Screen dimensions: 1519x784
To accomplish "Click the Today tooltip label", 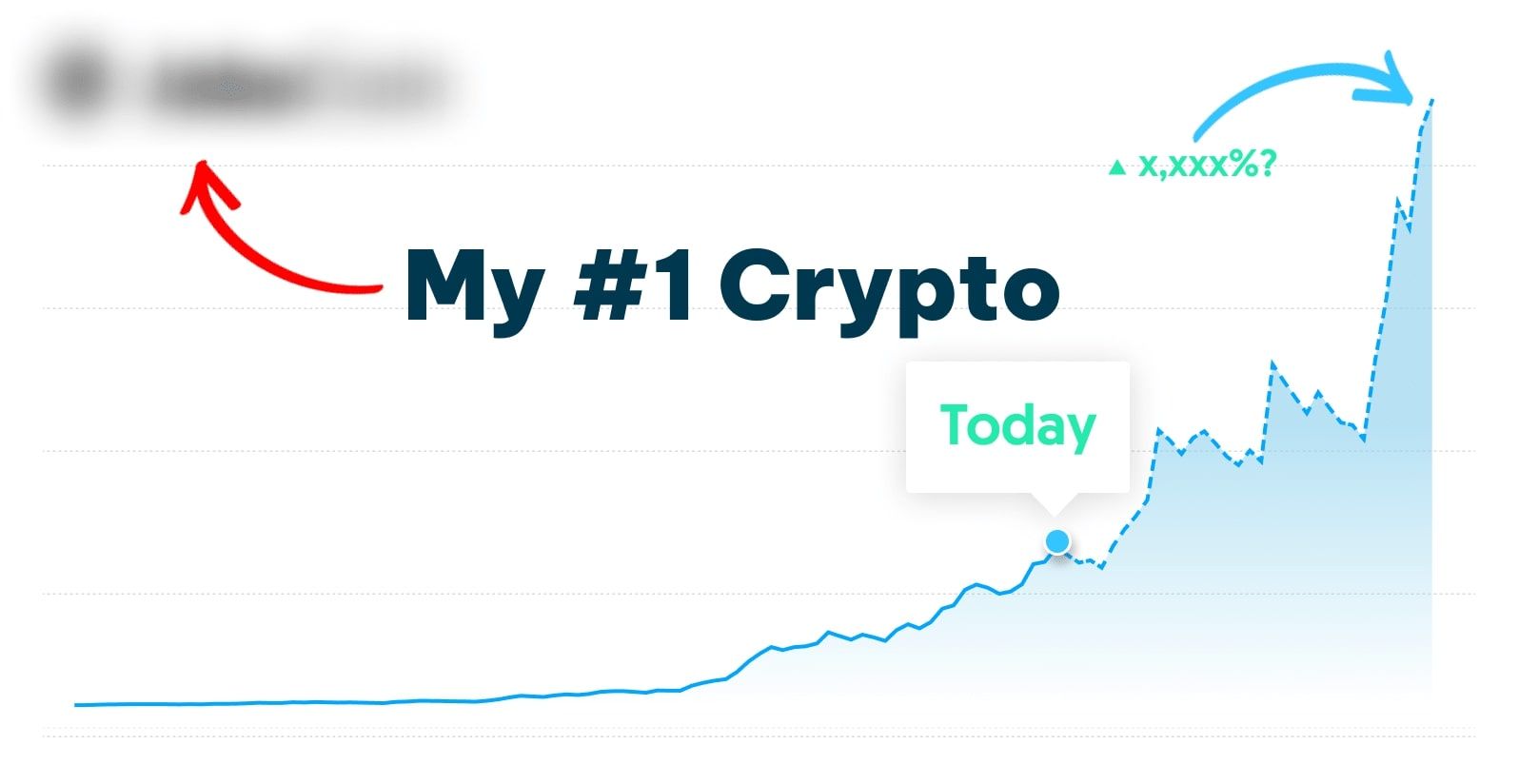I will click(1017, 425).
